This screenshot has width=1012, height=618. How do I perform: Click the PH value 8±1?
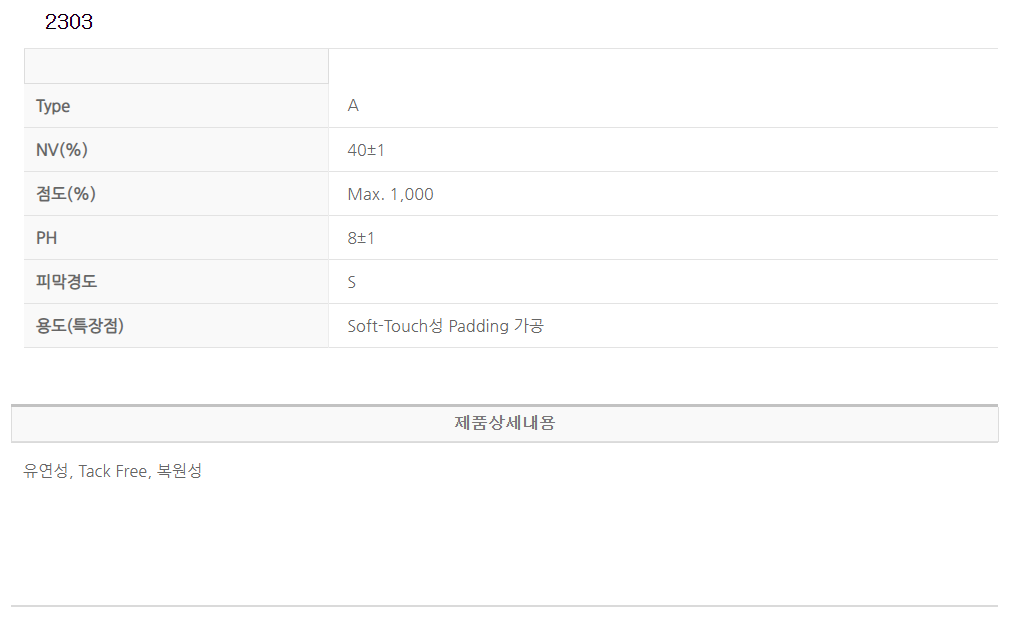(361, 238)
